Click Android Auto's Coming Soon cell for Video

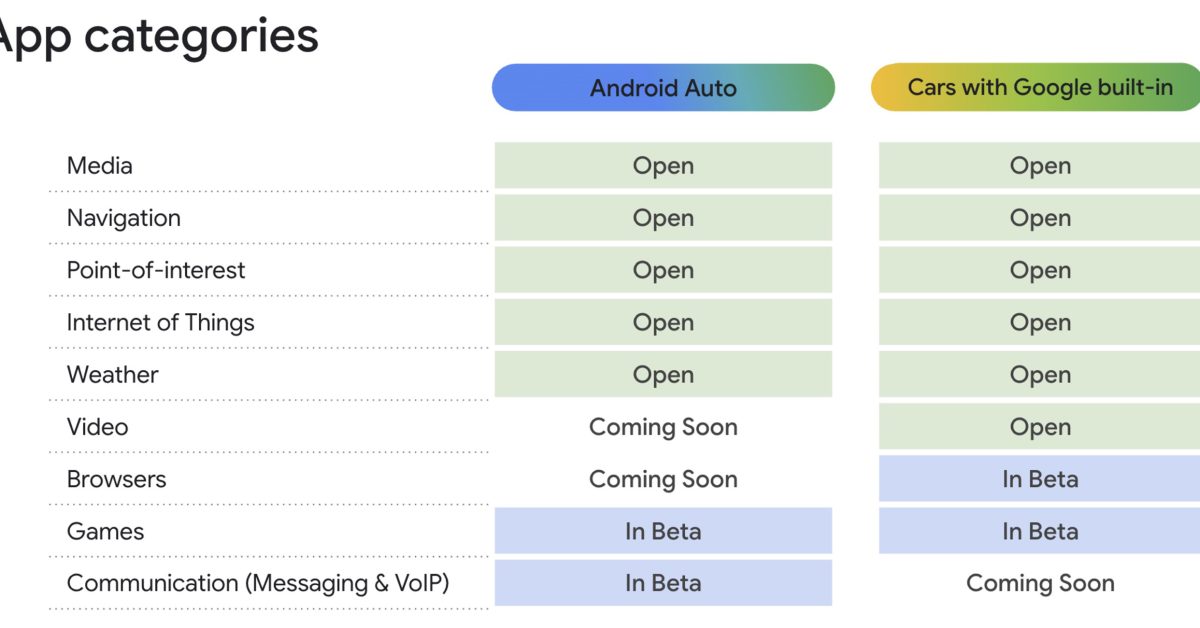pyautogui.click(x=663, y=427)
